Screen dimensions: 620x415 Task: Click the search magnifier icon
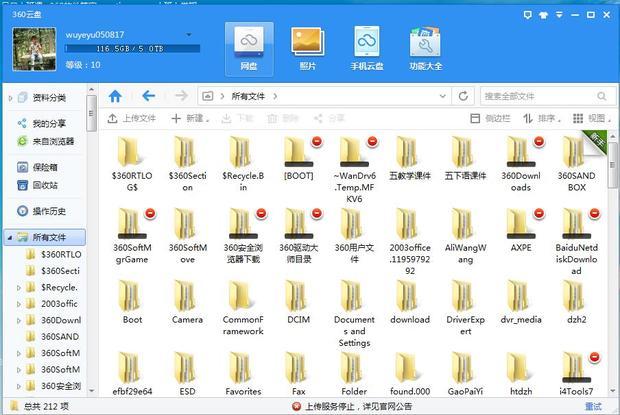602,96
